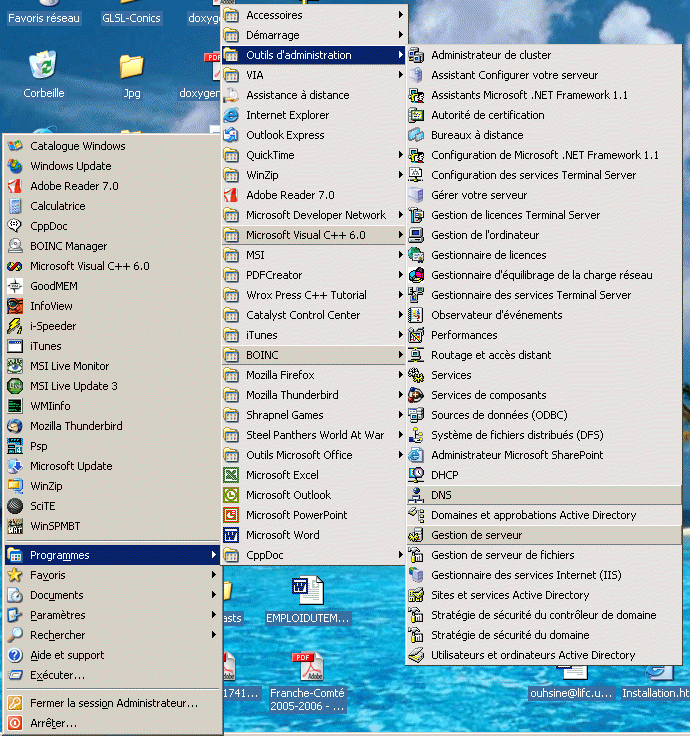Image resolution: width=690 pixels, height=736 pixels.
Task: Open the Calculatrice icon in pinned list
Action: (15, 206)
